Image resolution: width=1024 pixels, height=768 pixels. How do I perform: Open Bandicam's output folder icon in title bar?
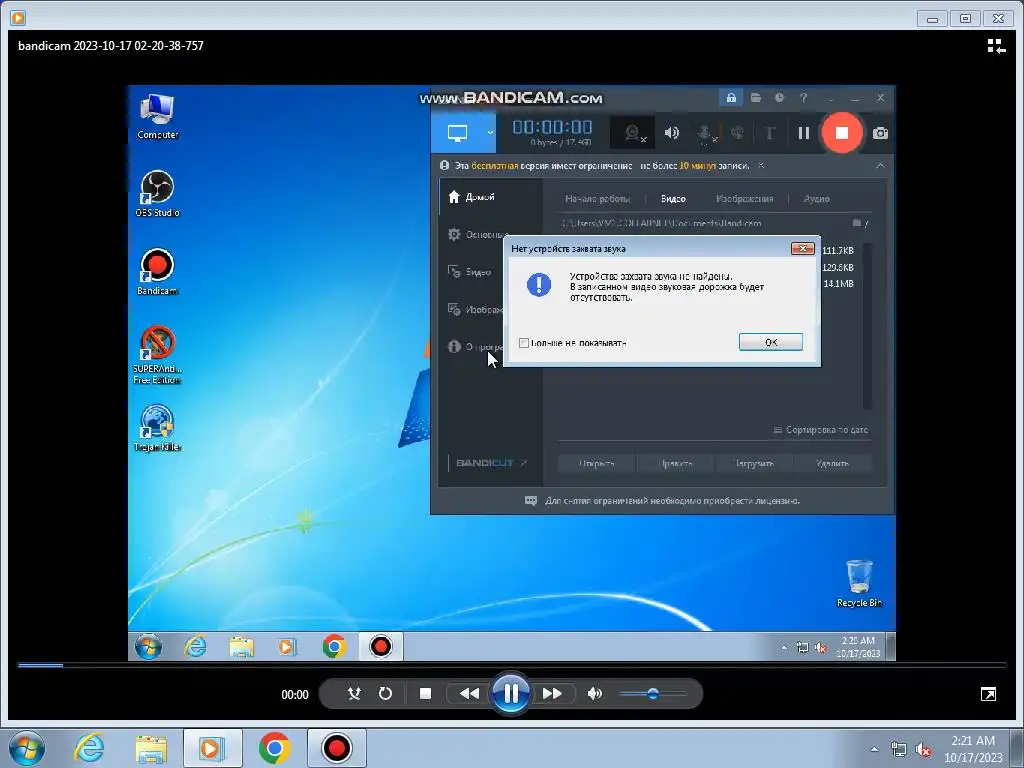(756, 97)
